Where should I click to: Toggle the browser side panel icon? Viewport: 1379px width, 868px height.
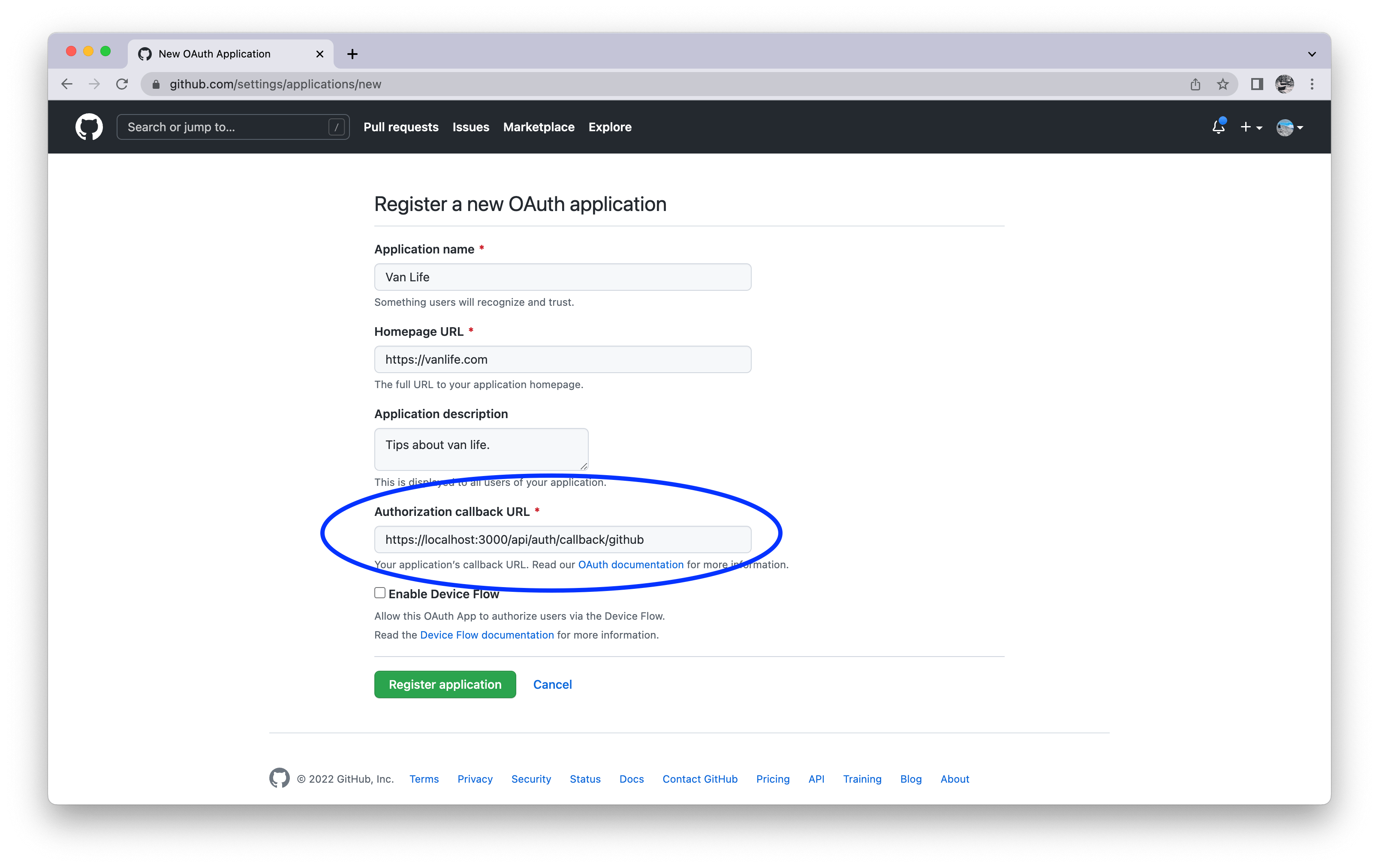tap(1256, 84)
